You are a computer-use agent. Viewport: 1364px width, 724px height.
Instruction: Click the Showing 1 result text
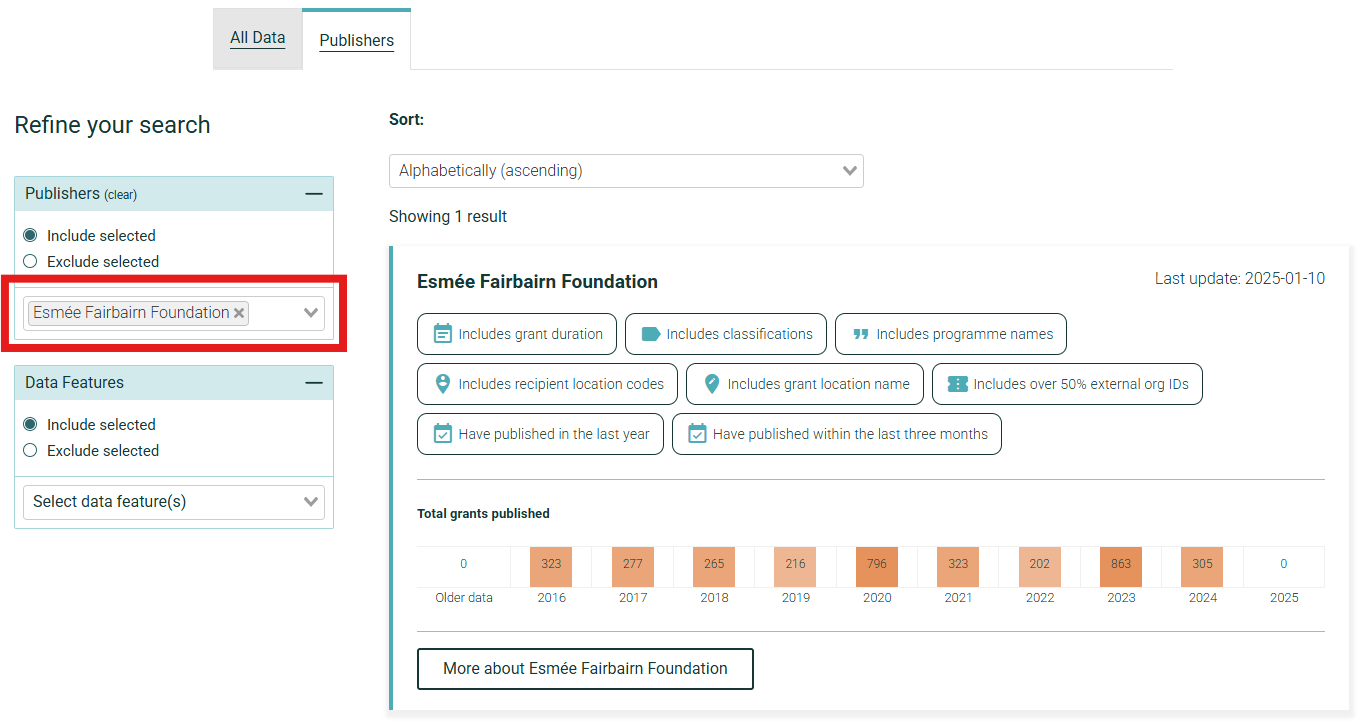448,216
